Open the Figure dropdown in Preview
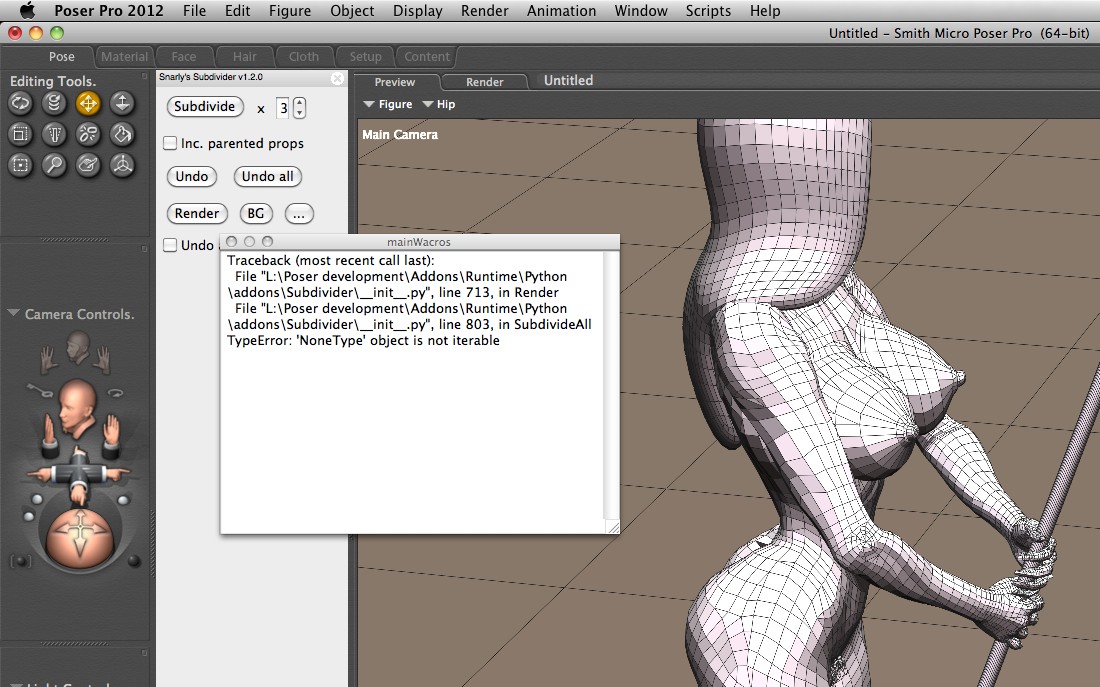Image resolution: width=1100 pixels, height=687 pixels. [387, 104]
